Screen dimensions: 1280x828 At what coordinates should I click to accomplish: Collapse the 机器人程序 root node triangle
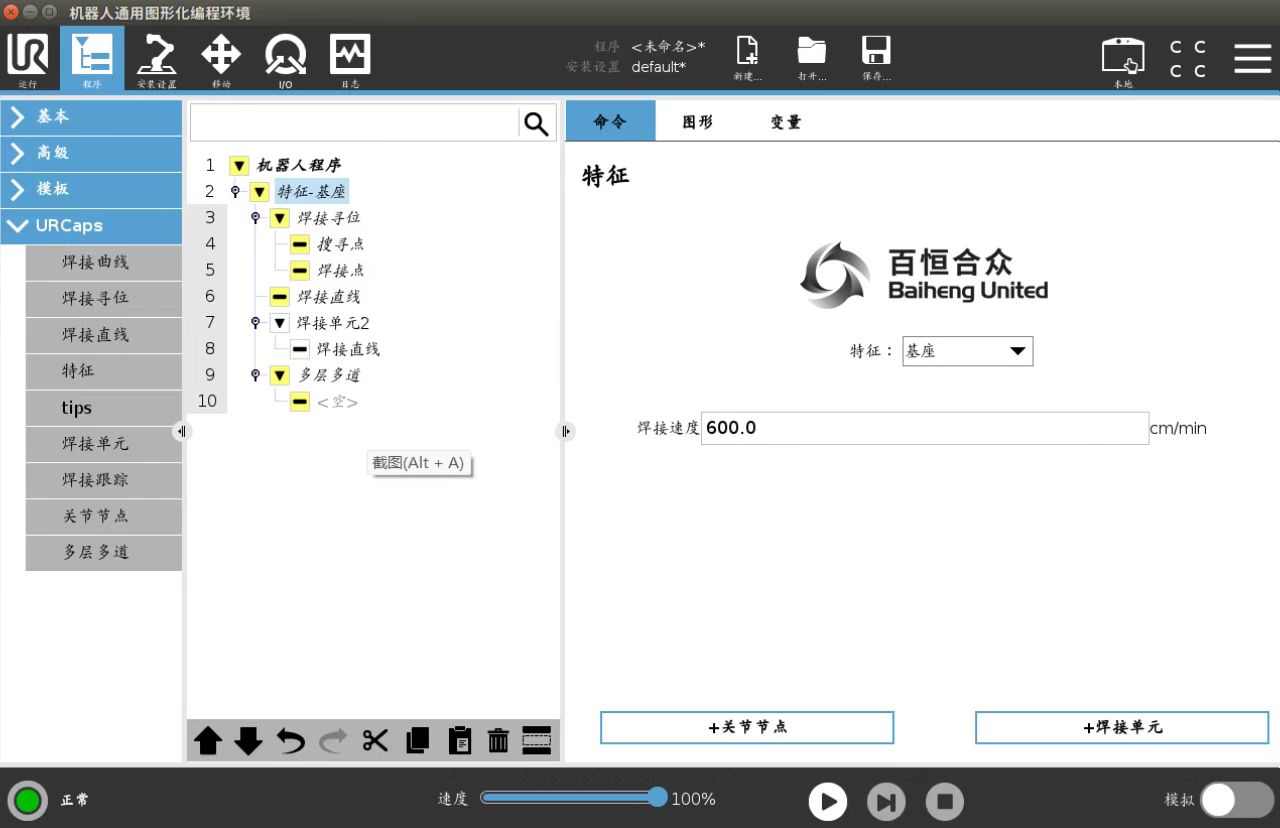coord(239,166)
